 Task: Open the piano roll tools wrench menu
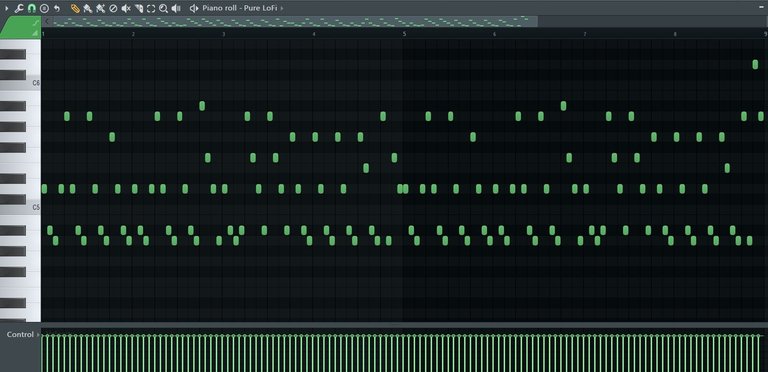pos(19,8)
